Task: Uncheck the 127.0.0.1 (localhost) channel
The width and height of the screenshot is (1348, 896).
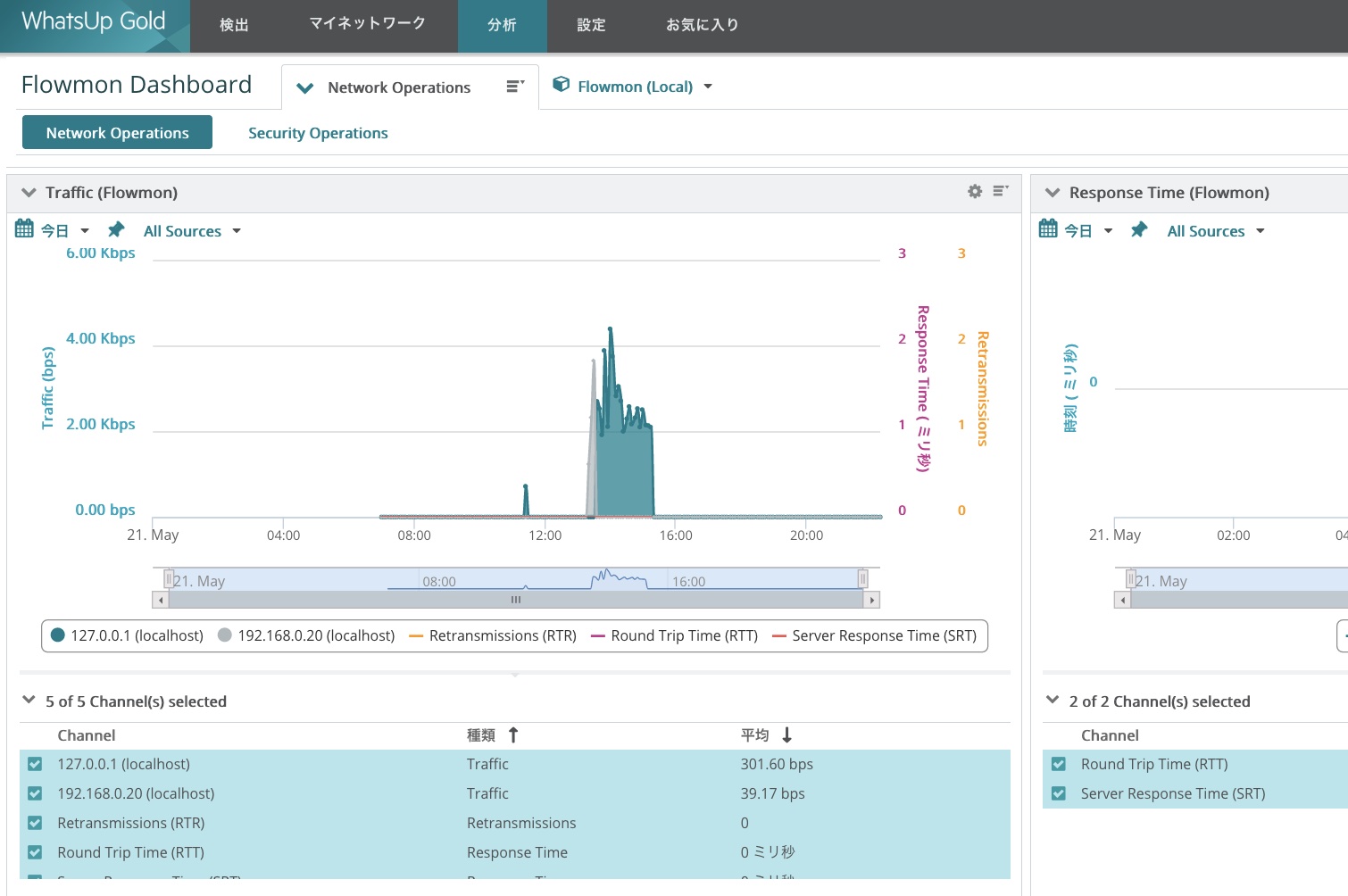Action: tap(35, 764)
